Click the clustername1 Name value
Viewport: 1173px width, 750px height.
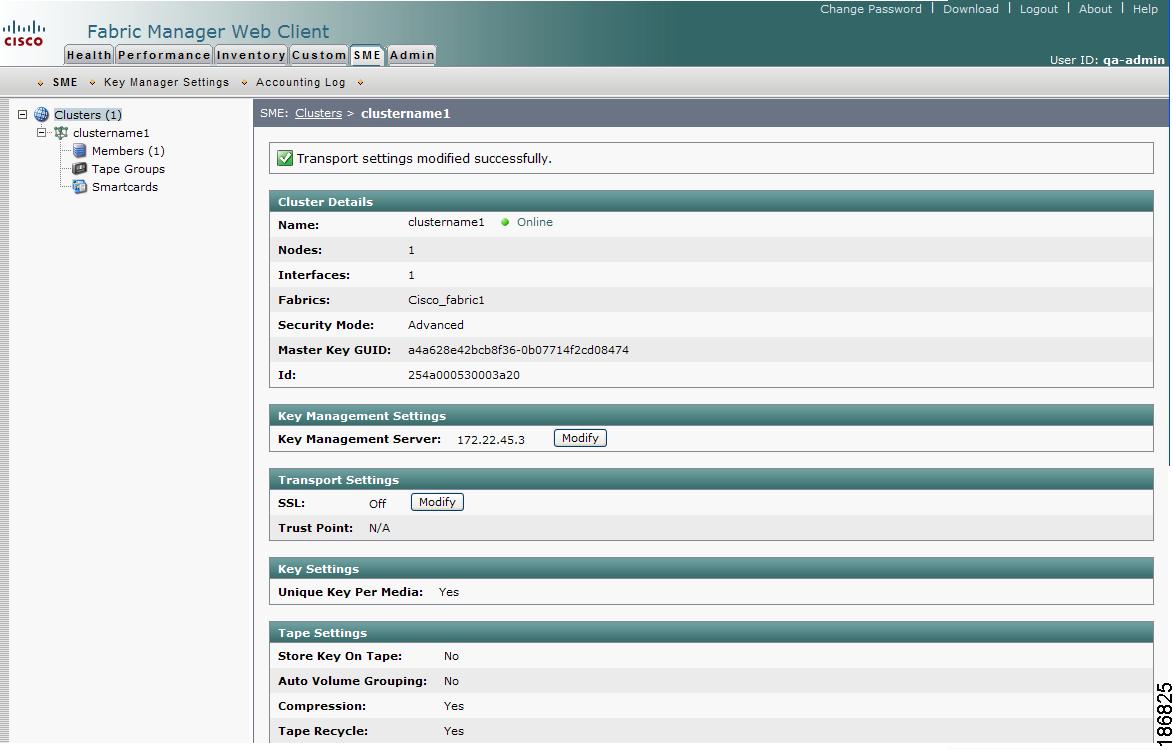point(446,222)
